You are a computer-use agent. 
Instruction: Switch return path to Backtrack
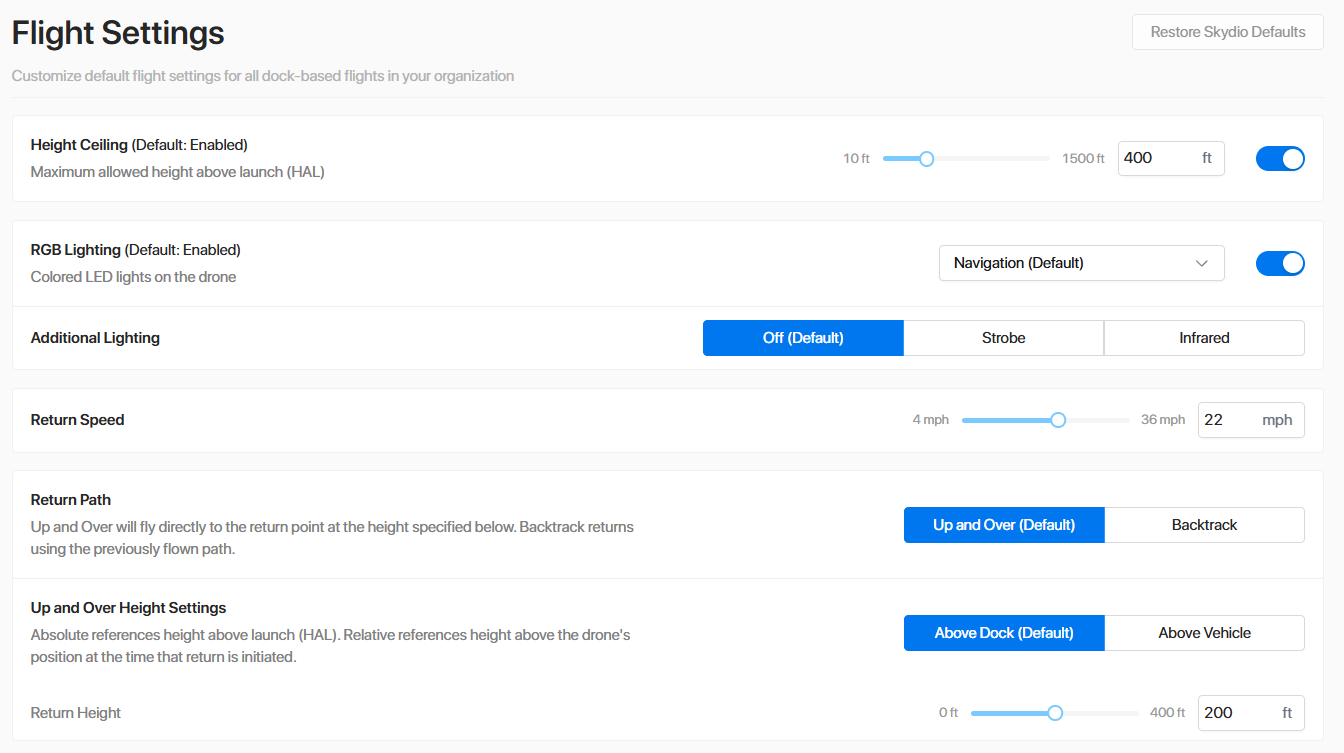pos(1204,525)
